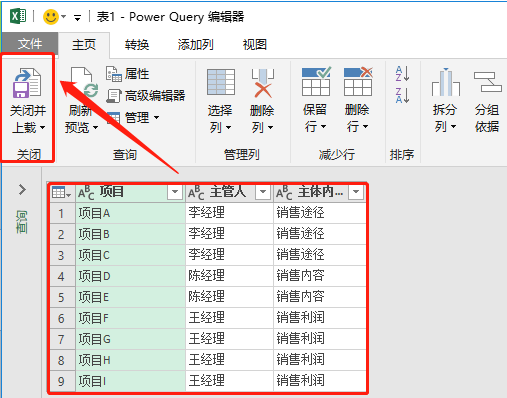Click the Remove Rows icon (删除行)

(x=358, y=81)
